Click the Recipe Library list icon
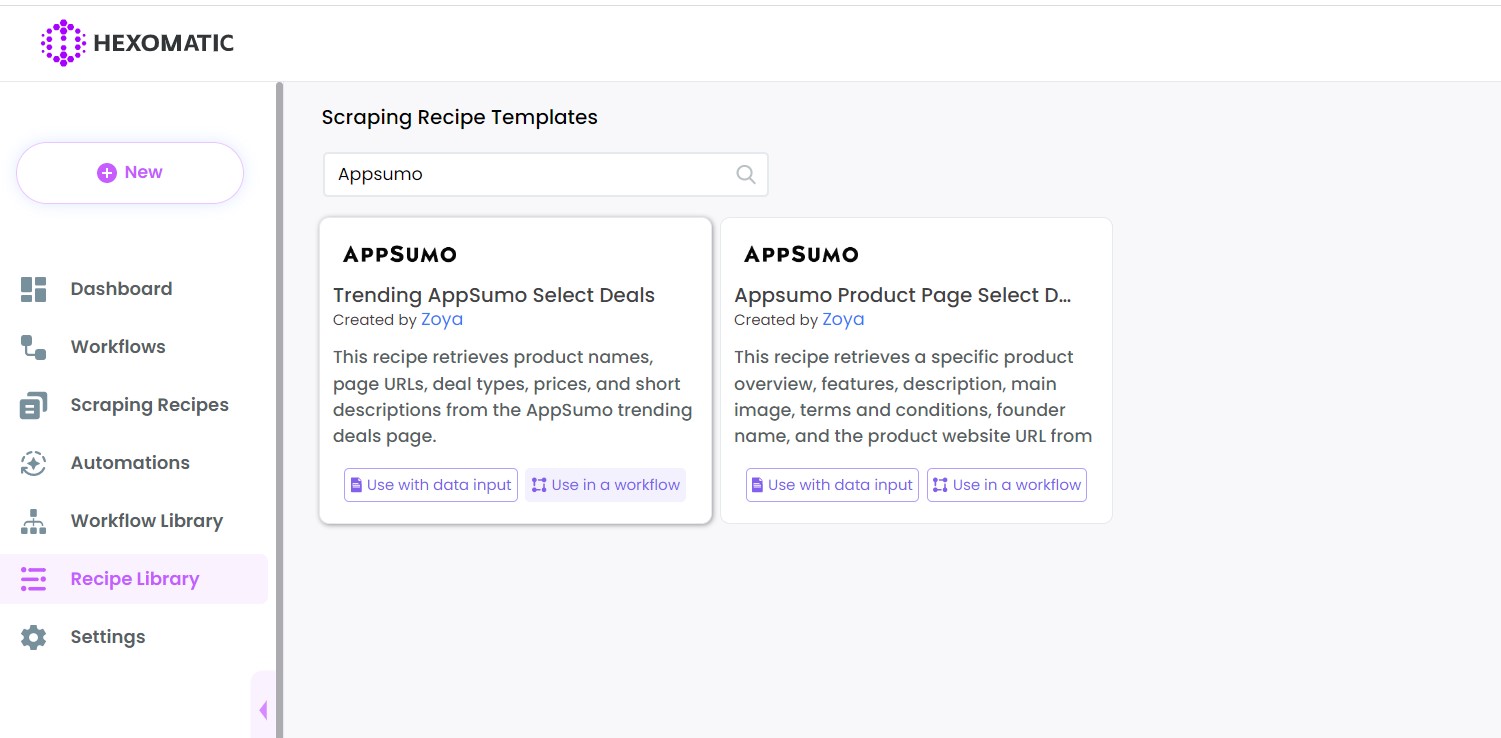Viewport: 1501px width, 738px height. click(x=33, y=578)
